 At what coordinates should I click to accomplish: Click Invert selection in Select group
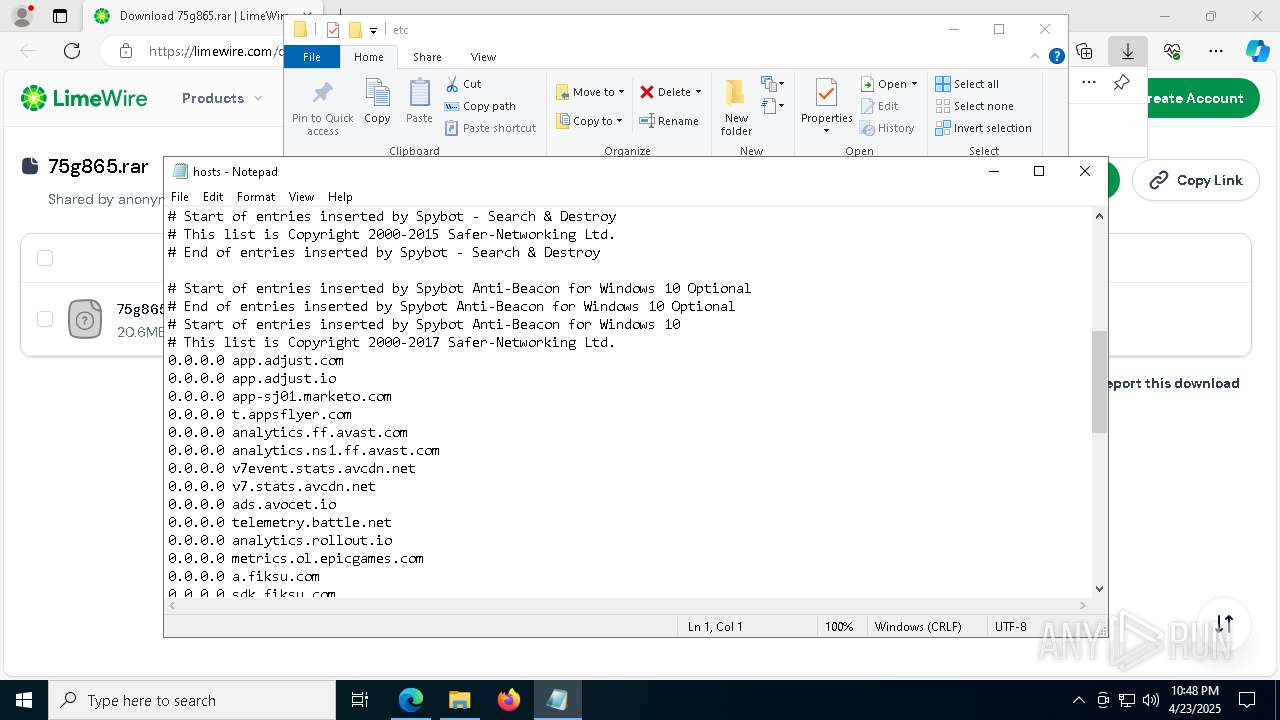click(x=983, y=128)
